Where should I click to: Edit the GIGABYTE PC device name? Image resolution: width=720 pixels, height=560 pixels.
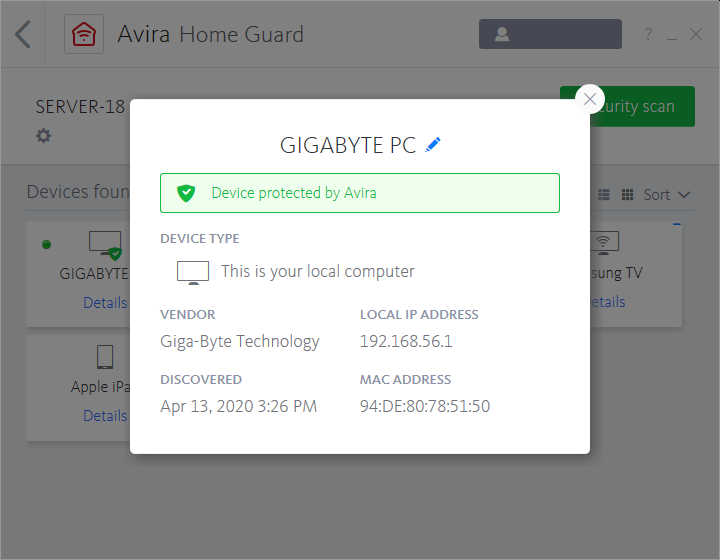tap(433, 145)
